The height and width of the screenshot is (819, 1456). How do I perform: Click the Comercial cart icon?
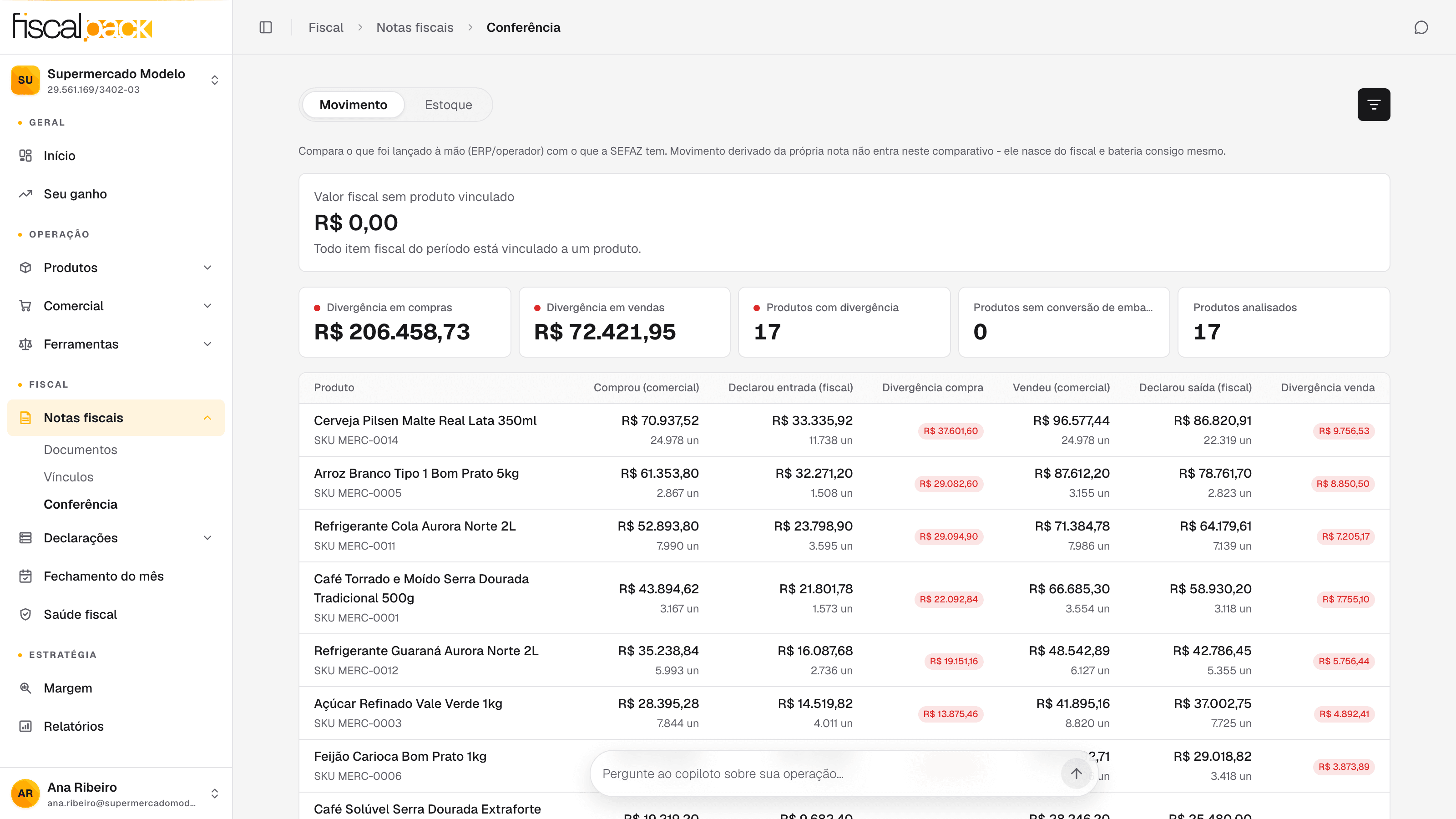coord(25,306)
